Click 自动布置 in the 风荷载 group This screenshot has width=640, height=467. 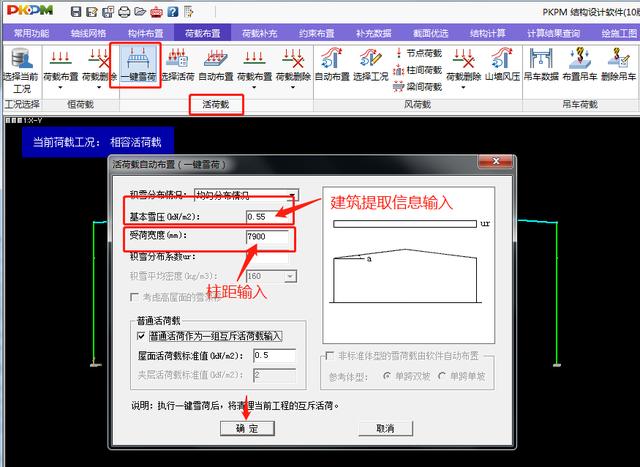(x=332, y=64)
